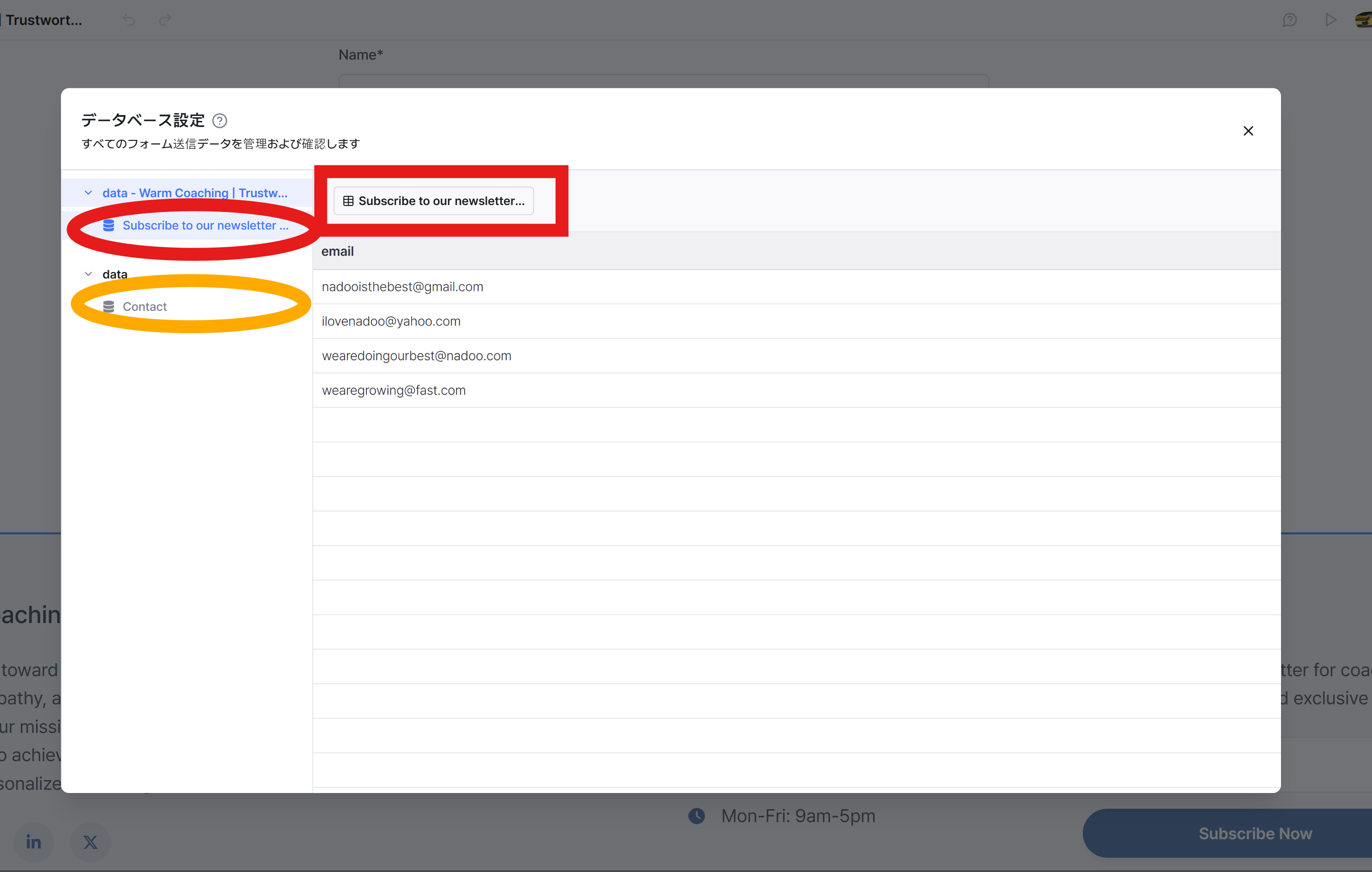Click the redo arrow in the editor toolbar
The width and height of the screenshot is (1372, 872).
click(x=165, y=20)
